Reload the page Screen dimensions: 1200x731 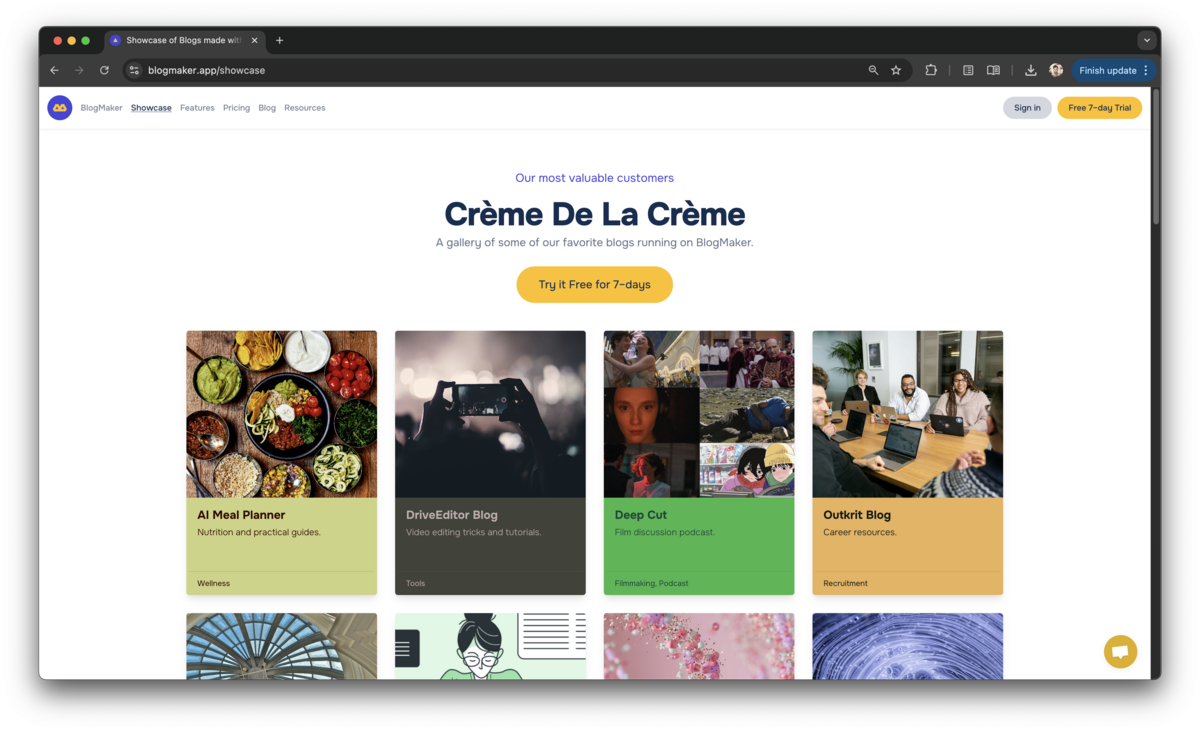tap(104, 71)
